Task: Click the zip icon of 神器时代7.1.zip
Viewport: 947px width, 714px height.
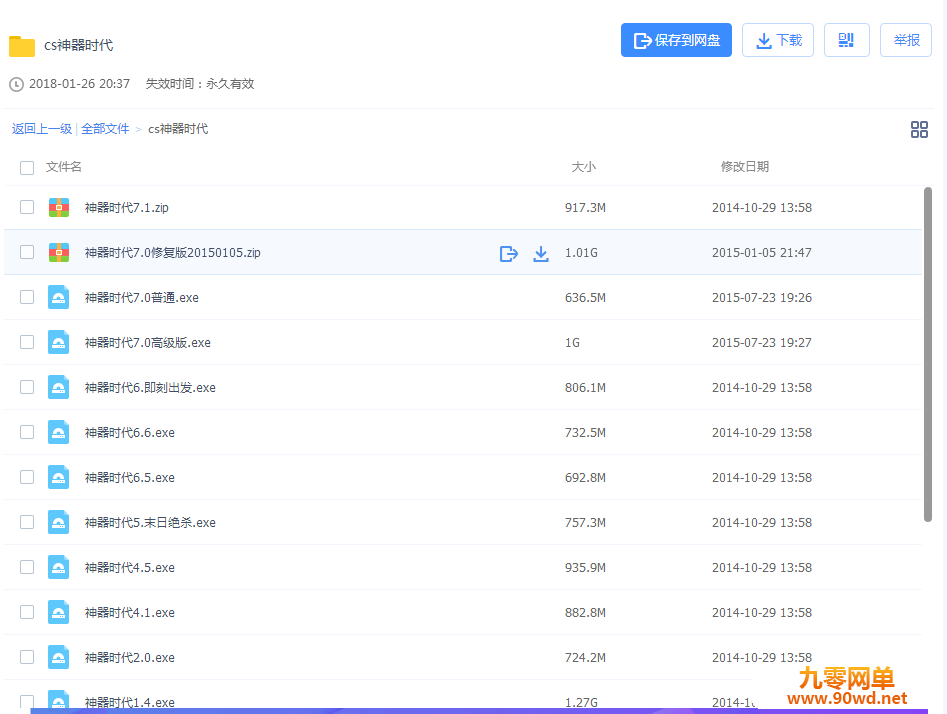Action: [59, 207]
